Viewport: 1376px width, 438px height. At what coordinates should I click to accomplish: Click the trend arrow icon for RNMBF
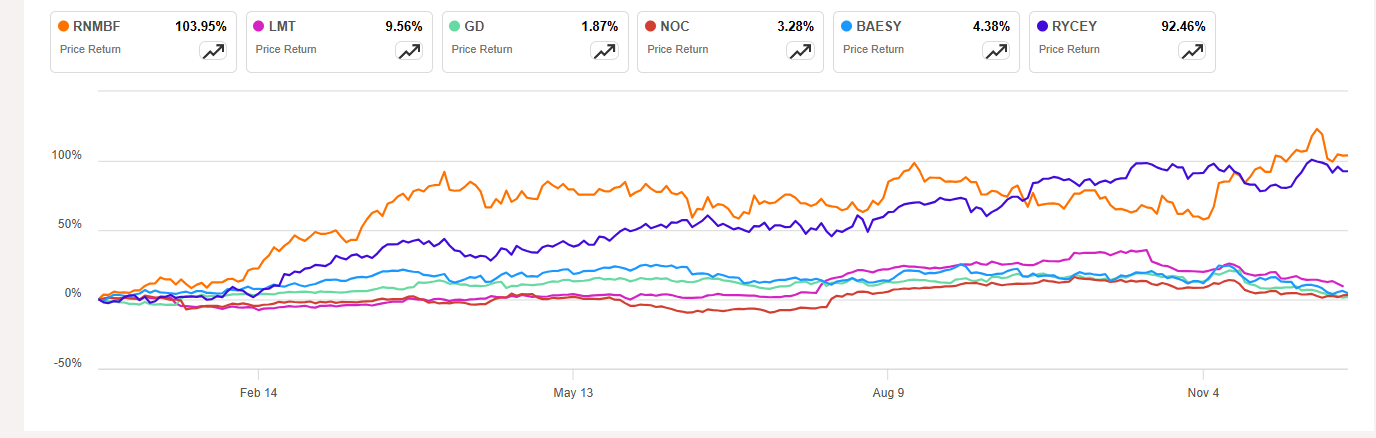(213, 53)
